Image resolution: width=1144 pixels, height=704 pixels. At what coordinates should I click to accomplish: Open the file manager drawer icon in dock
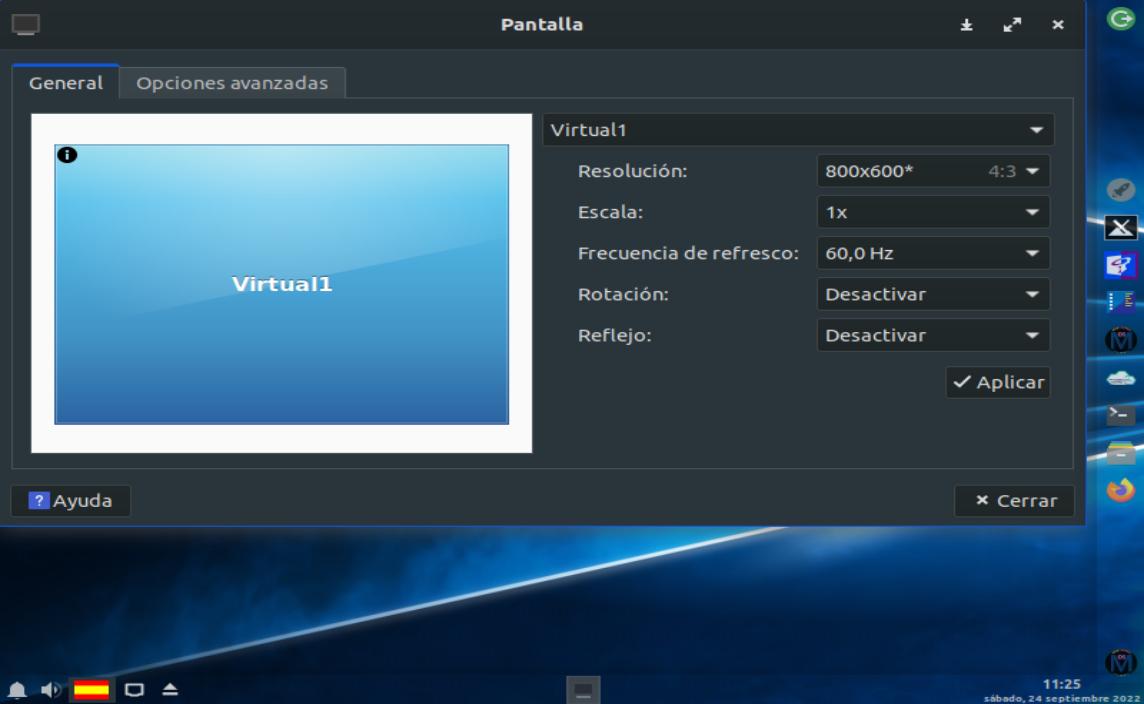point(1121,452)
